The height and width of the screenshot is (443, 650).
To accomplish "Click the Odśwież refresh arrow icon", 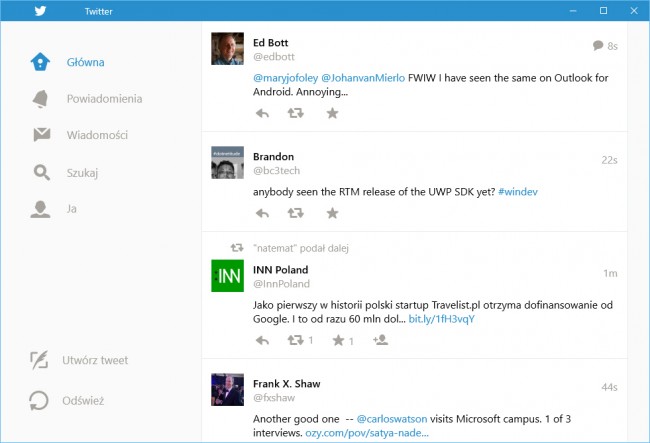I will click(x=39, y=401).
